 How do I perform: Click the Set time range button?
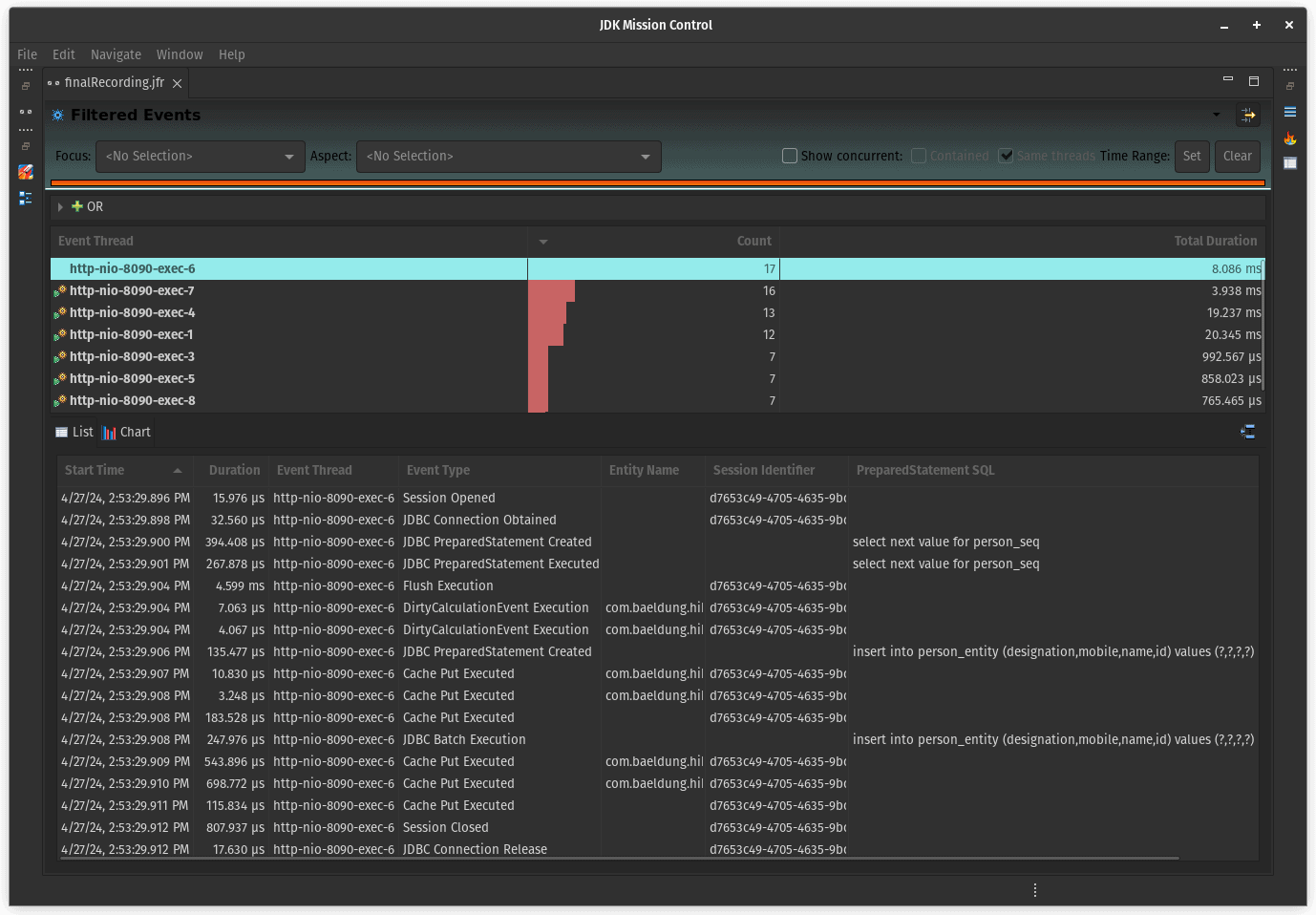pyautogui.click(x=1192, y=157)
